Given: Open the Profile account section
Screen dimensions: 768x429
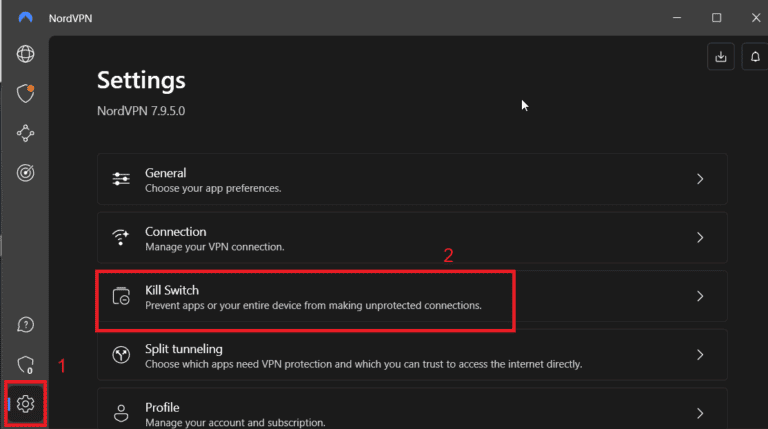Looking at the screenshot, I should click(x=400, y=412).
